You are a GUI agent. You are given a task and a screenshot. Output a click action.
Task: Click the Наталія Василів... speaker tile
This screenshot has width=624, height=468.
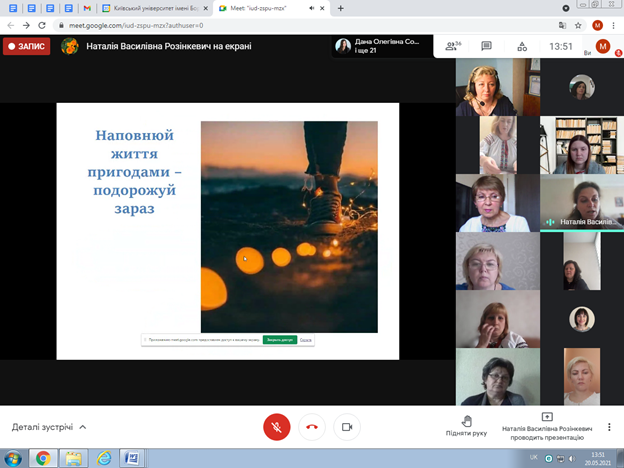582,203
